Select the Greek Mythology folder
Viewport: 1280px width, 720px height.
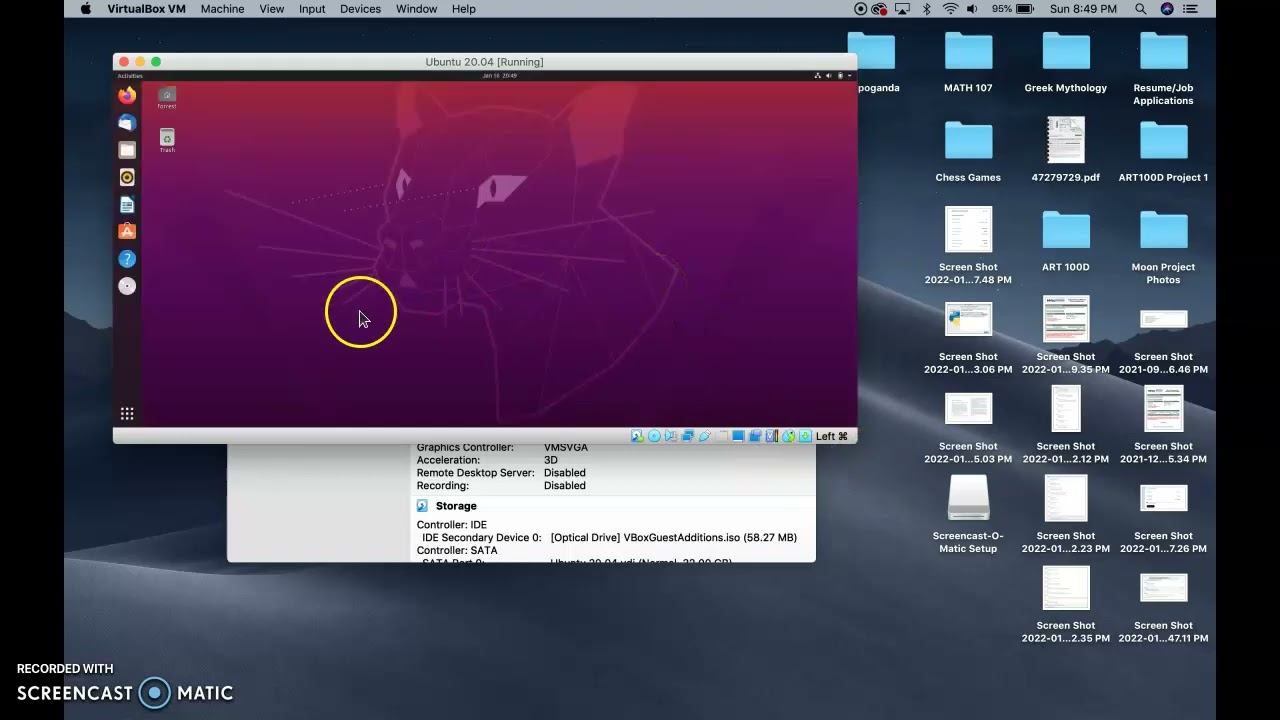pos(1066,62)
